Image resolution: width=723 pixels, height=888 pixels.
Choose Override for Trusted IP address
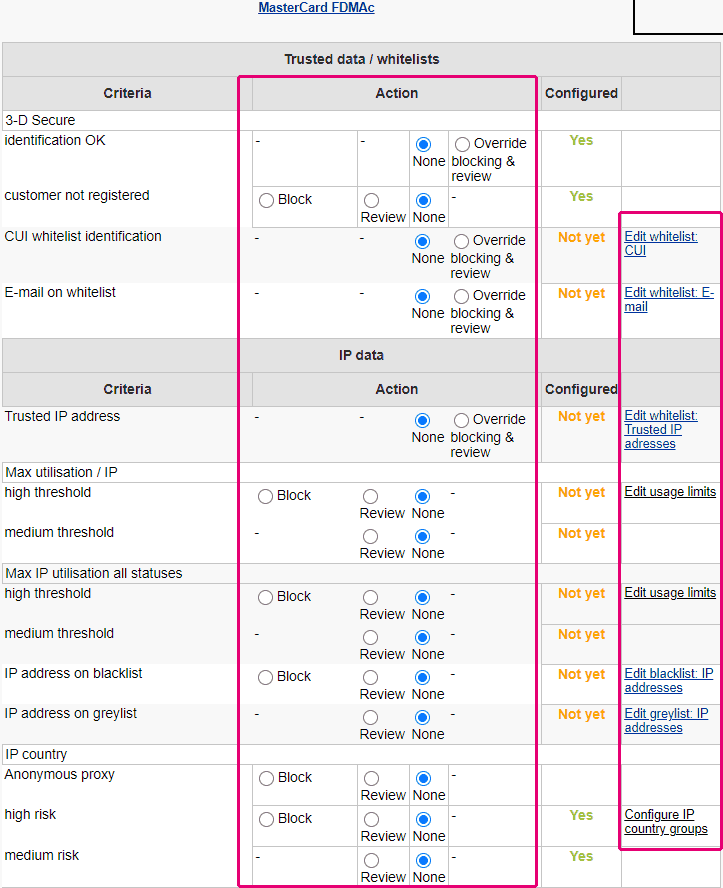pyautogui.click(x=462, y=420)
